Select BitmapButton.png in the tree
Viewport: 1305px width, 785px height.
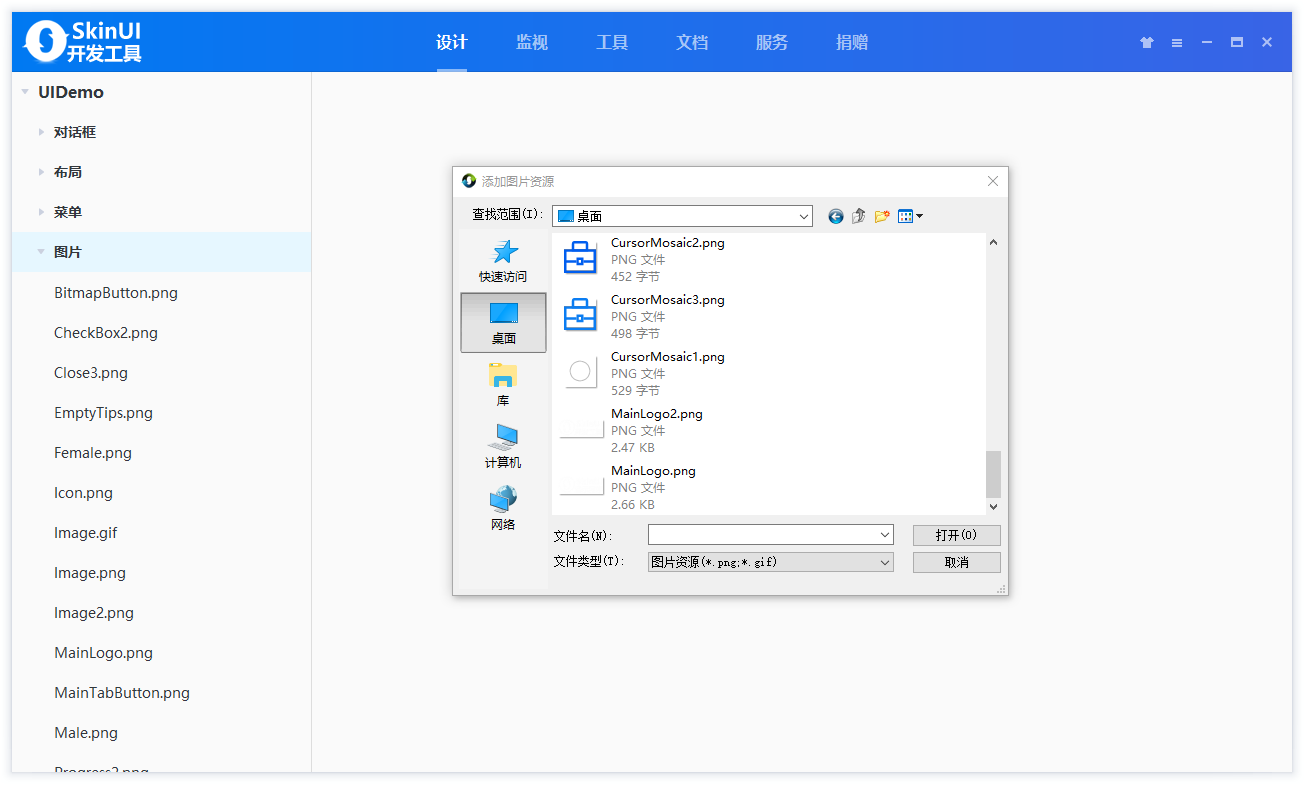116,293
